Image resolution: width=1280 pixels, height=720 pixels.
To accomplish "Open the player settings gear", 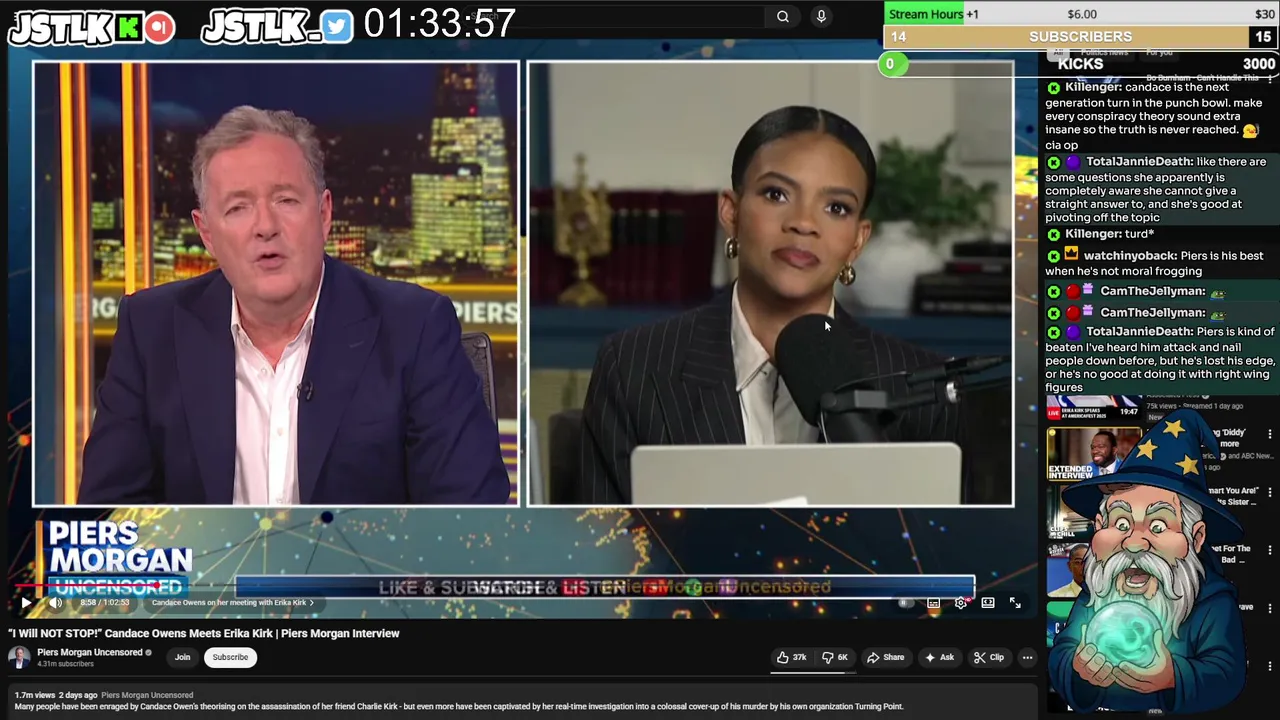I will [961, 603].
